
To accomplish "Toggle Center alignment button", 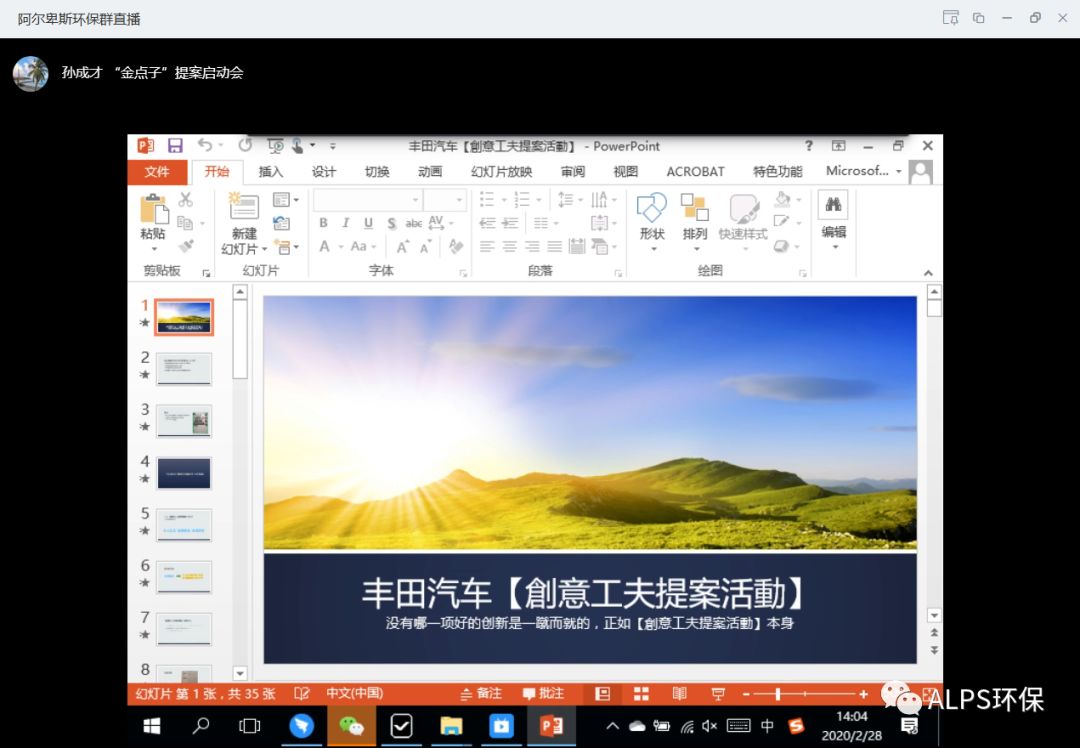I will click(510, 247).
